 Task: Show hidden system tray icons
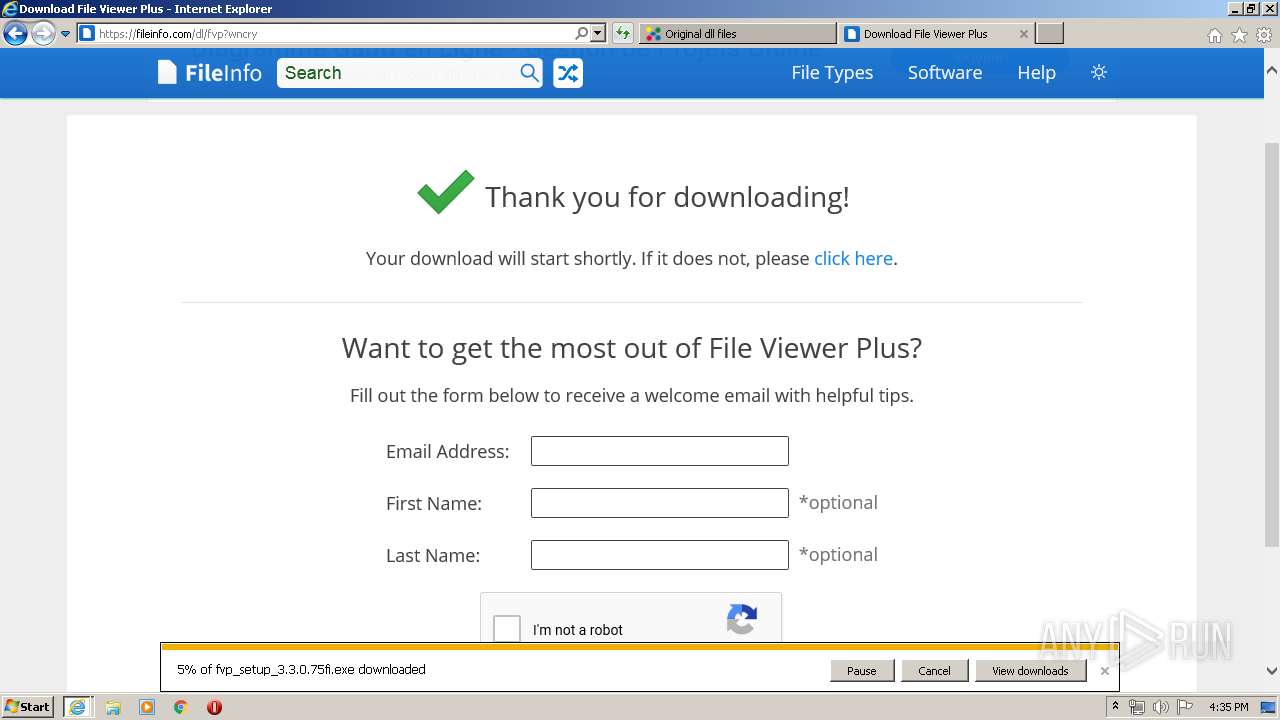tap(1115, 707)
